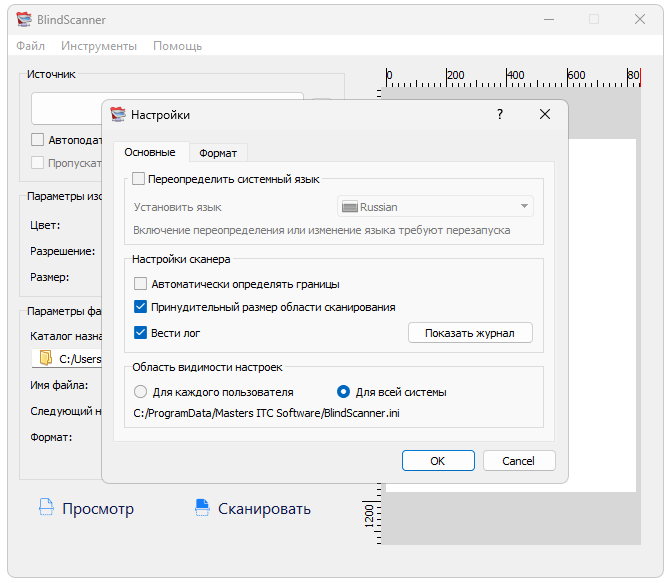The height and width of the screenshot is (583, 667).
Task: Click the BlindScanner.ini path text
Action: [x=266, y=413]
